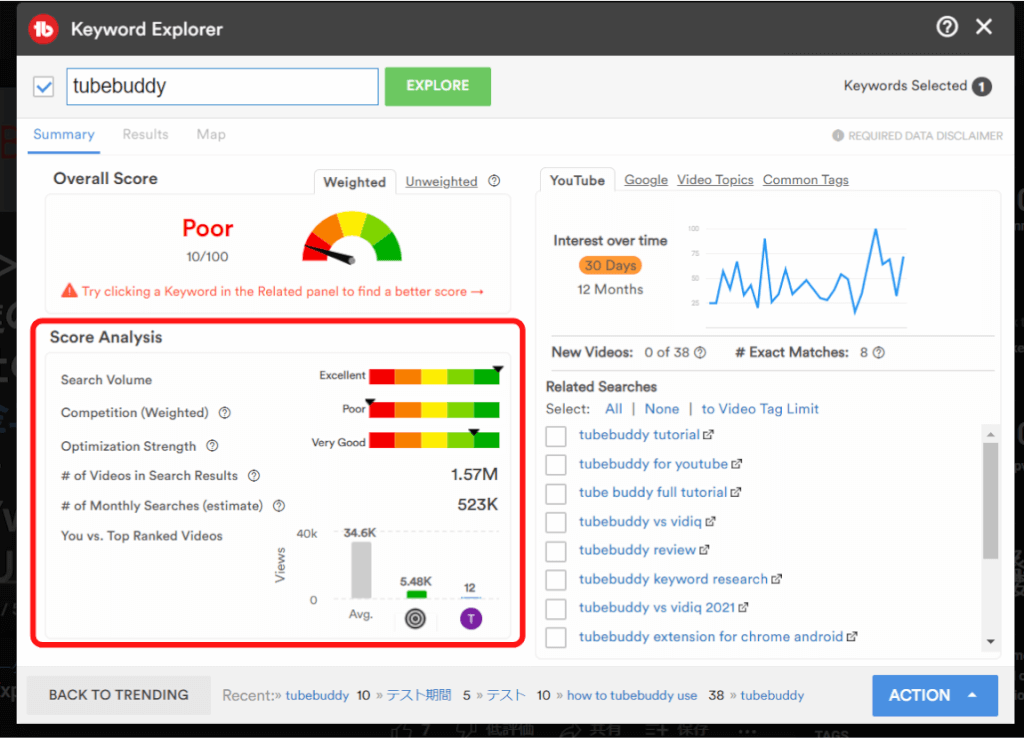
Task: Click recent keyword 'テスト期間'
Action: pyautogui.click(x=419, y=696)
